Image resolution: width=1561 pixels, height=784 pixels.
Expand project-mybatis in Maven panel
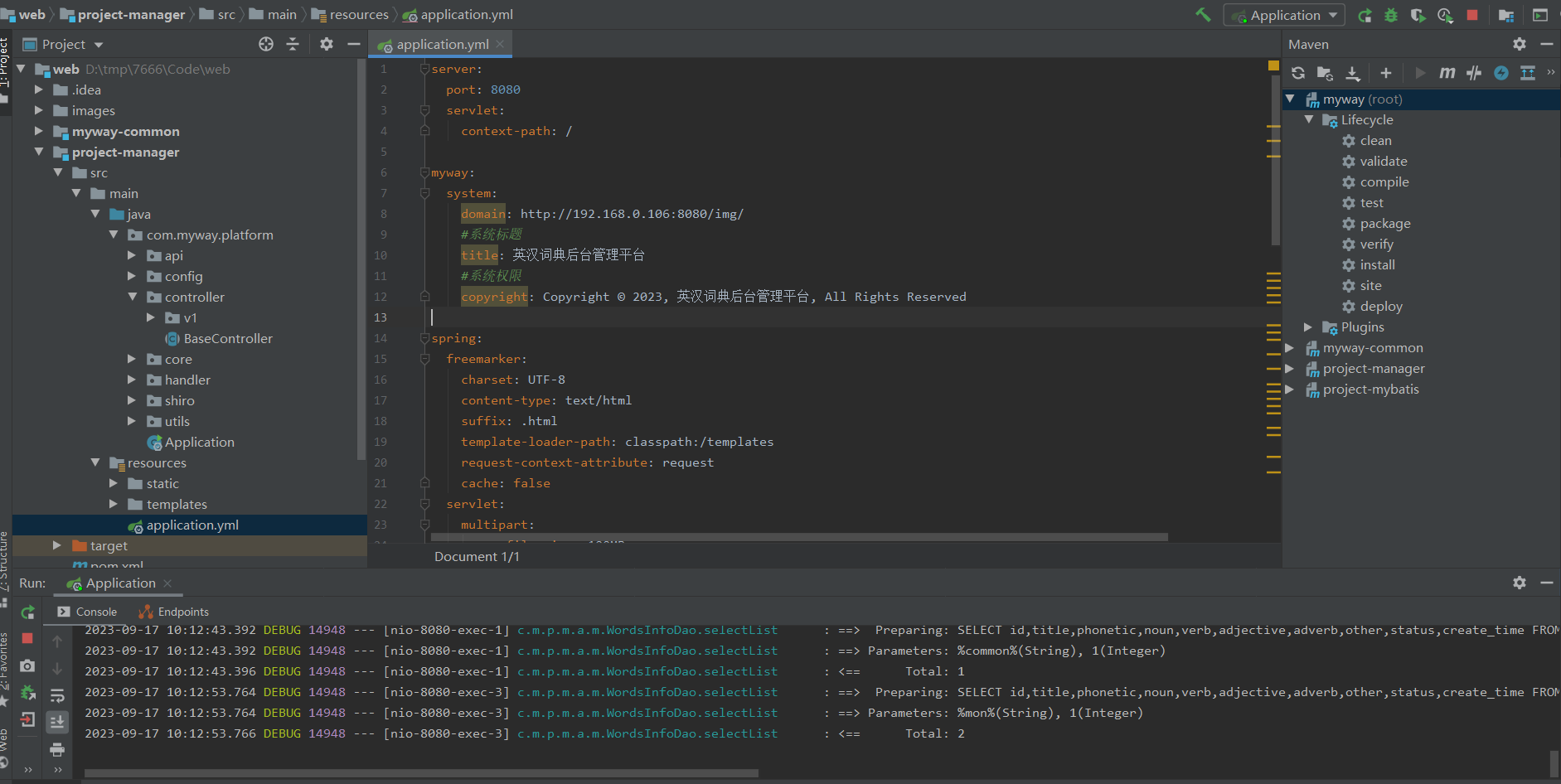click(x=1290, y=390)
